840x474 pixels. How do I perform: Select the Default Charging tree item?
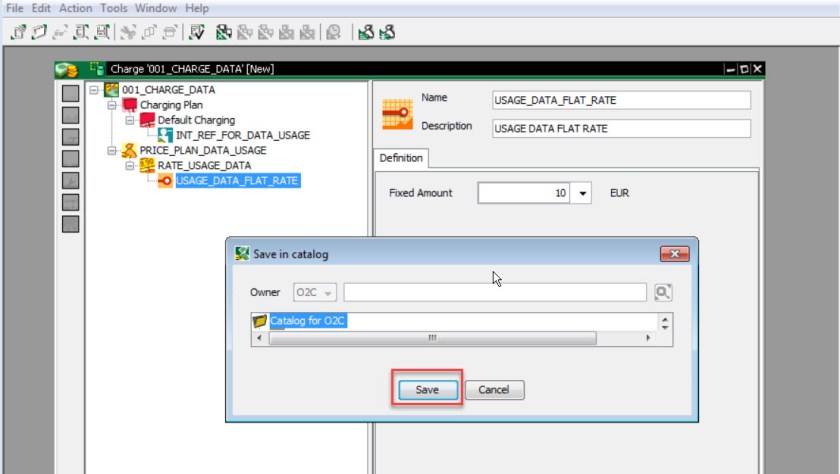[196, 120]
